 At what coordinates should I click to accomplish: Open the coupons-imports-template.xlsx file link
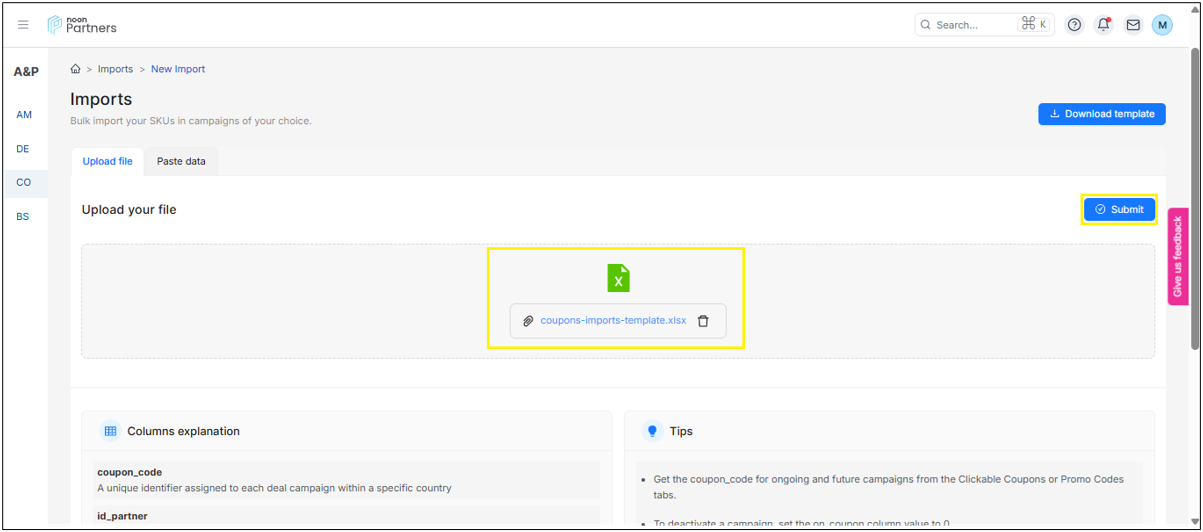click(x=613, y=321)
